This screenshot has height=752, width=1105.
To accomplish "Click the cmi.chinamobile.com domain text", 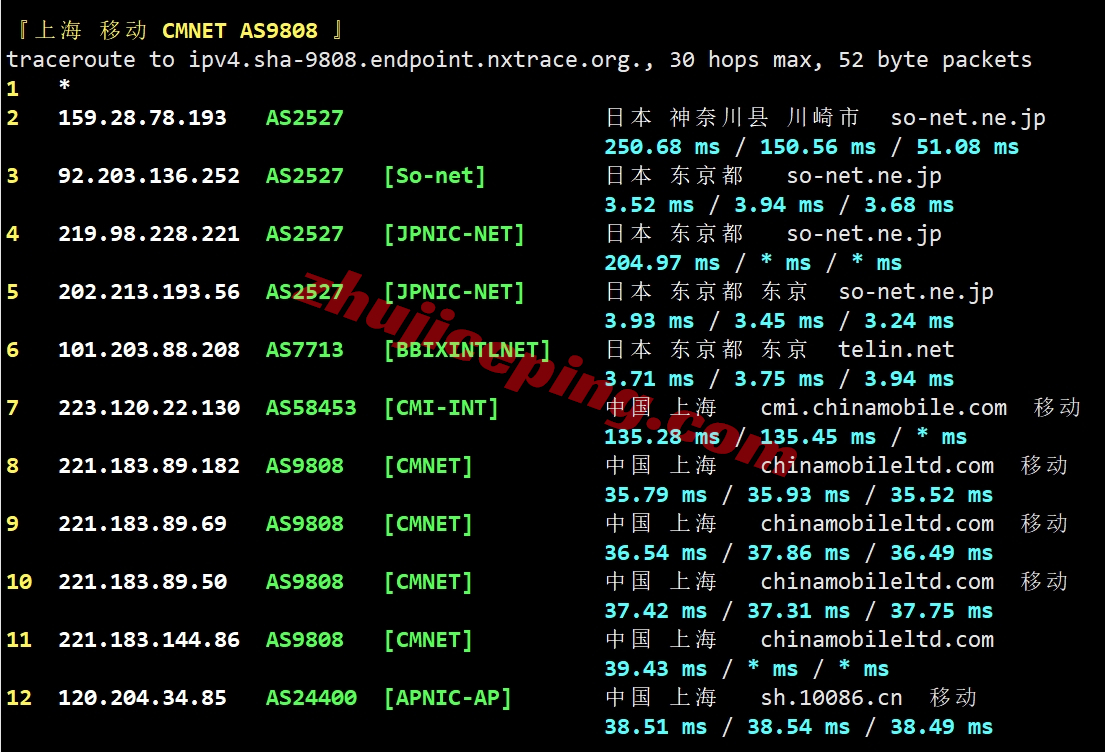I will pyautogui.click(x=884, y=407).
